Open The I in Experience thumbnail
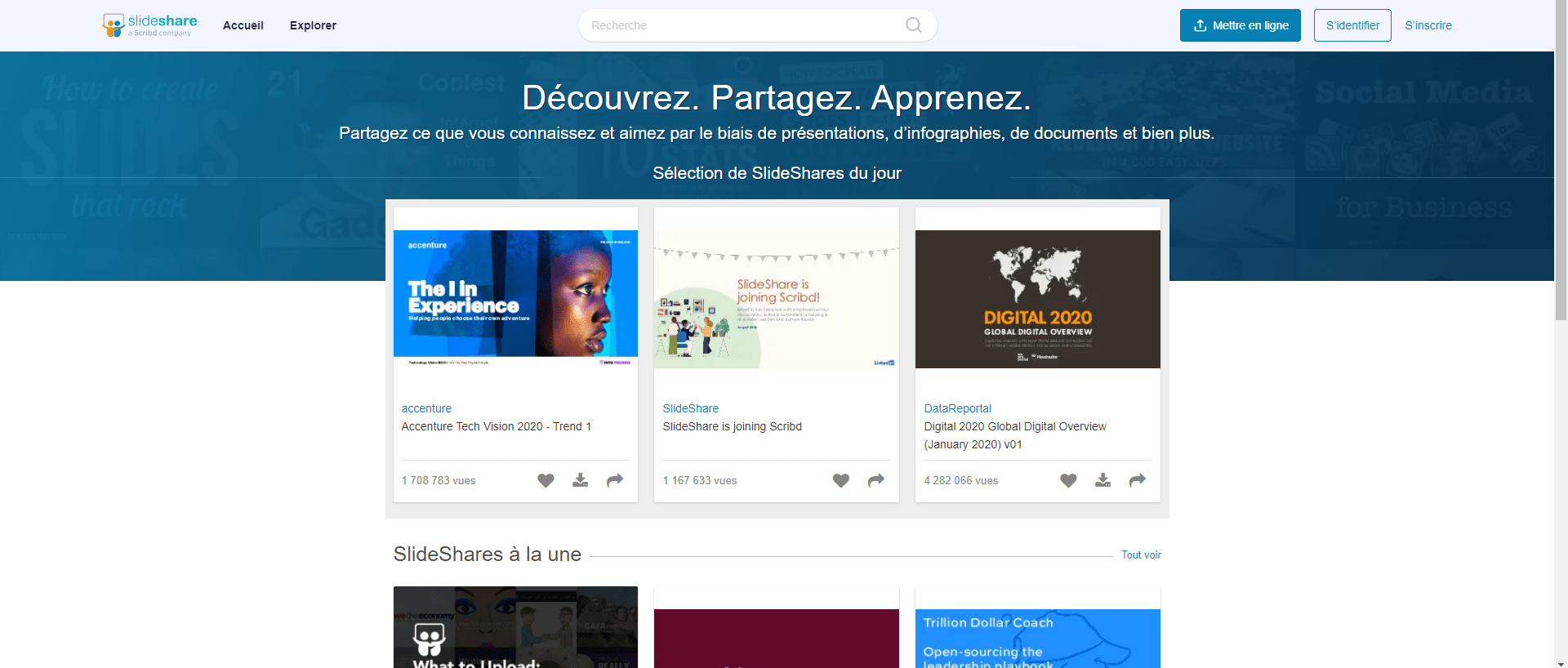This screenshot has height=668, width=1568. tap(515, 299)
